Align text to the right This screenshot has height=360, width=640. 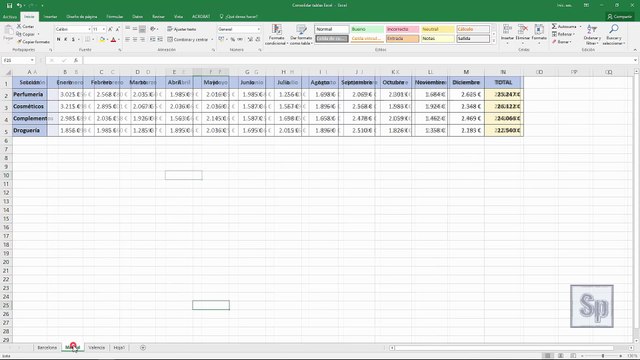coord(142,40)
